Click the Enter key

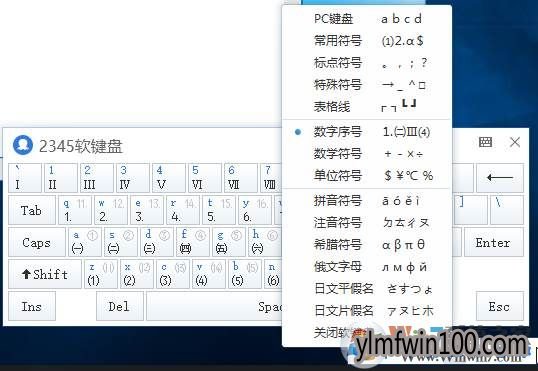[x=494, y=242]
